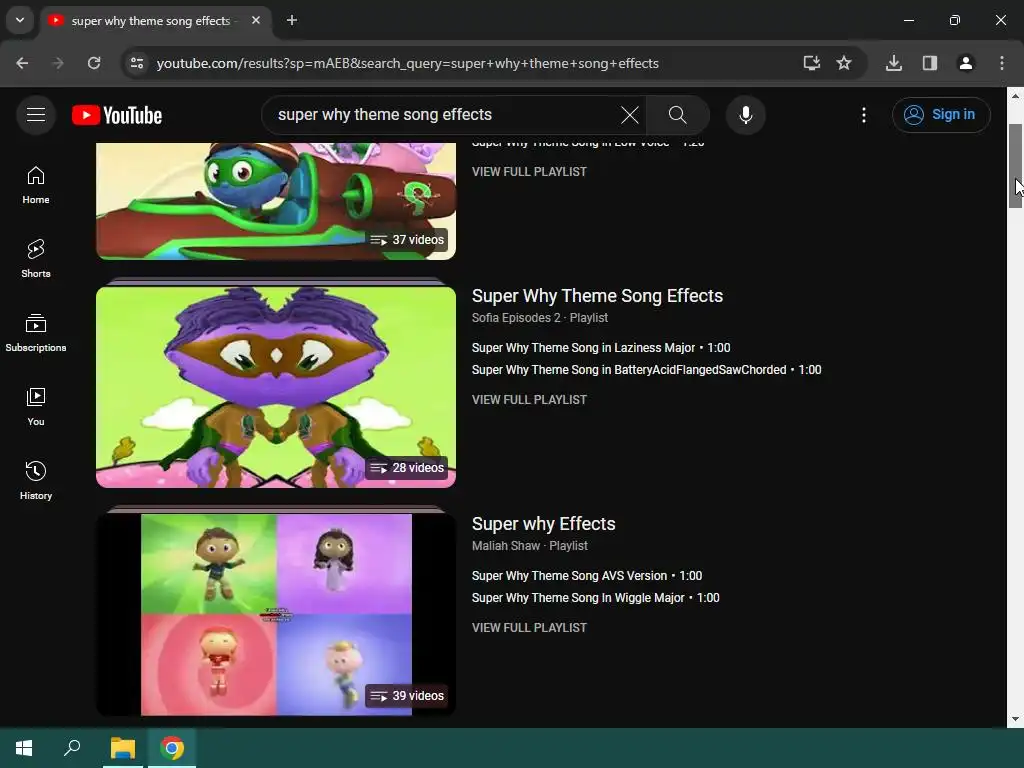The image size is (1024, 768).
Task: View full playlist of the 37 videos playlist
Action: pos(529,172)
